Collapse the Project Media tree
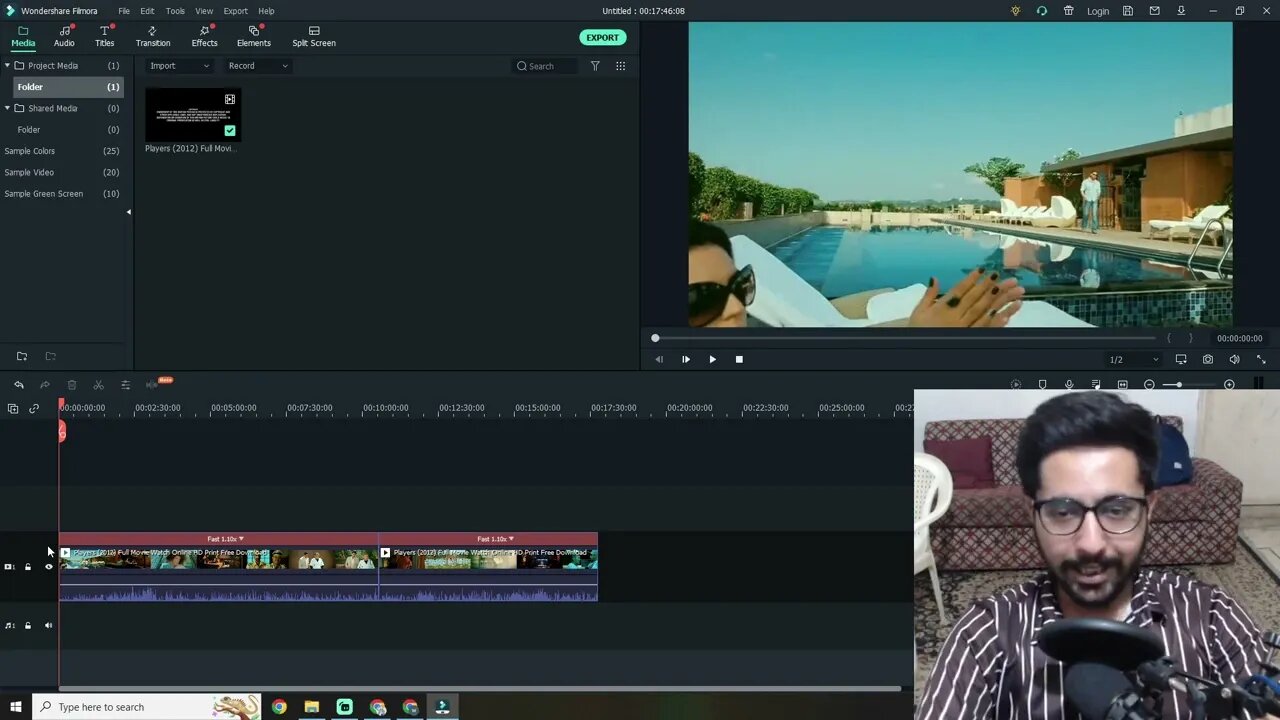Viewport: 1280px width, 720px height. click(x=7, y=65)
